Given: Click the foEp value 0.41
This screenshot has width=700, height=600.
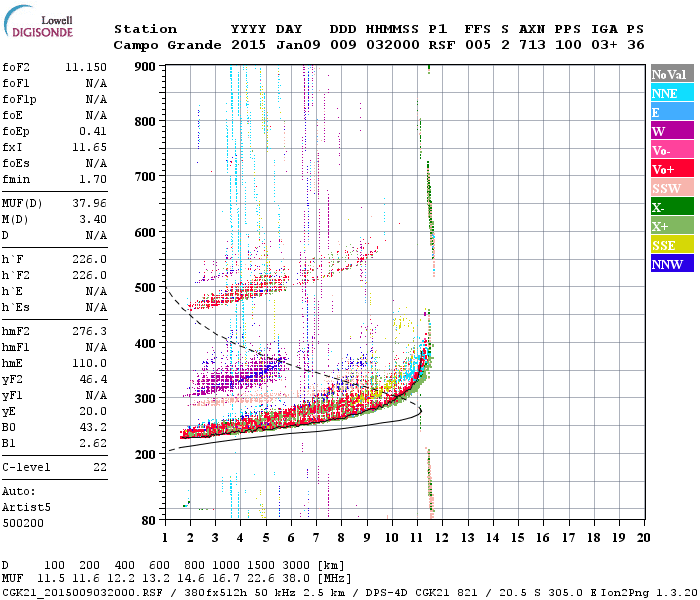Looking at the screenshot, I should click(x=93, y=131).
